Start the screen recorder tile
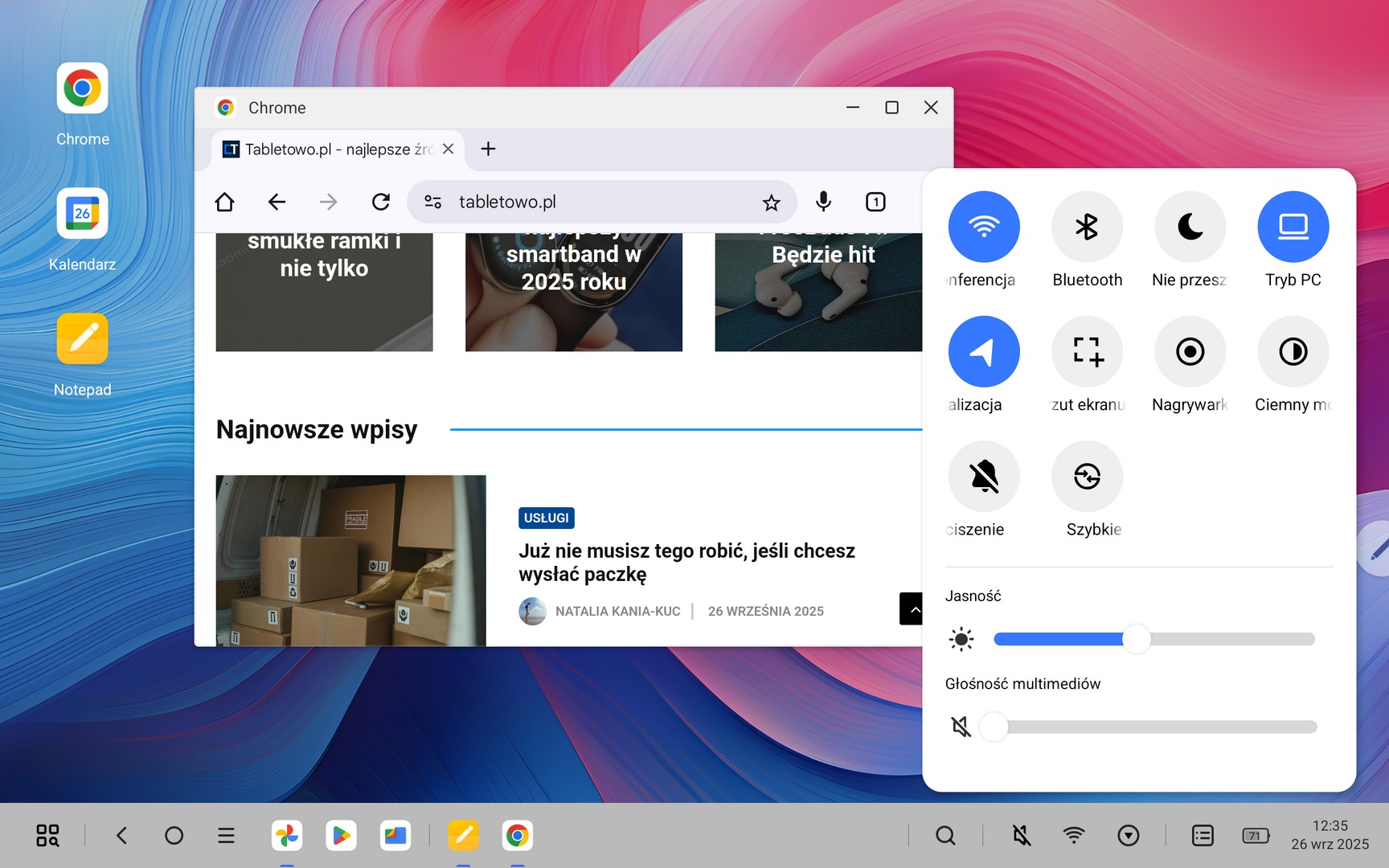 (x=1190, y=352)
